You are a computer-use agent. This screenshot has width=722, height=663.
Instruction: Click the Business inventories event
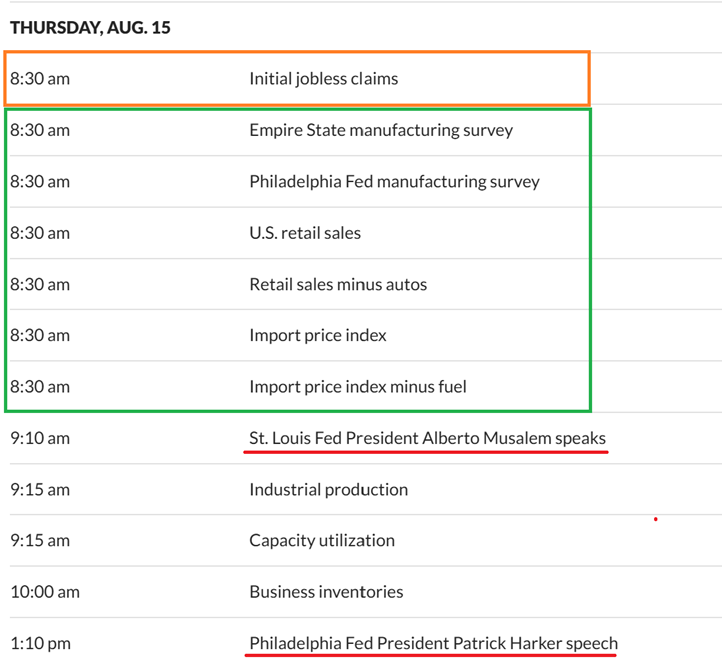[x=326, y=591]
